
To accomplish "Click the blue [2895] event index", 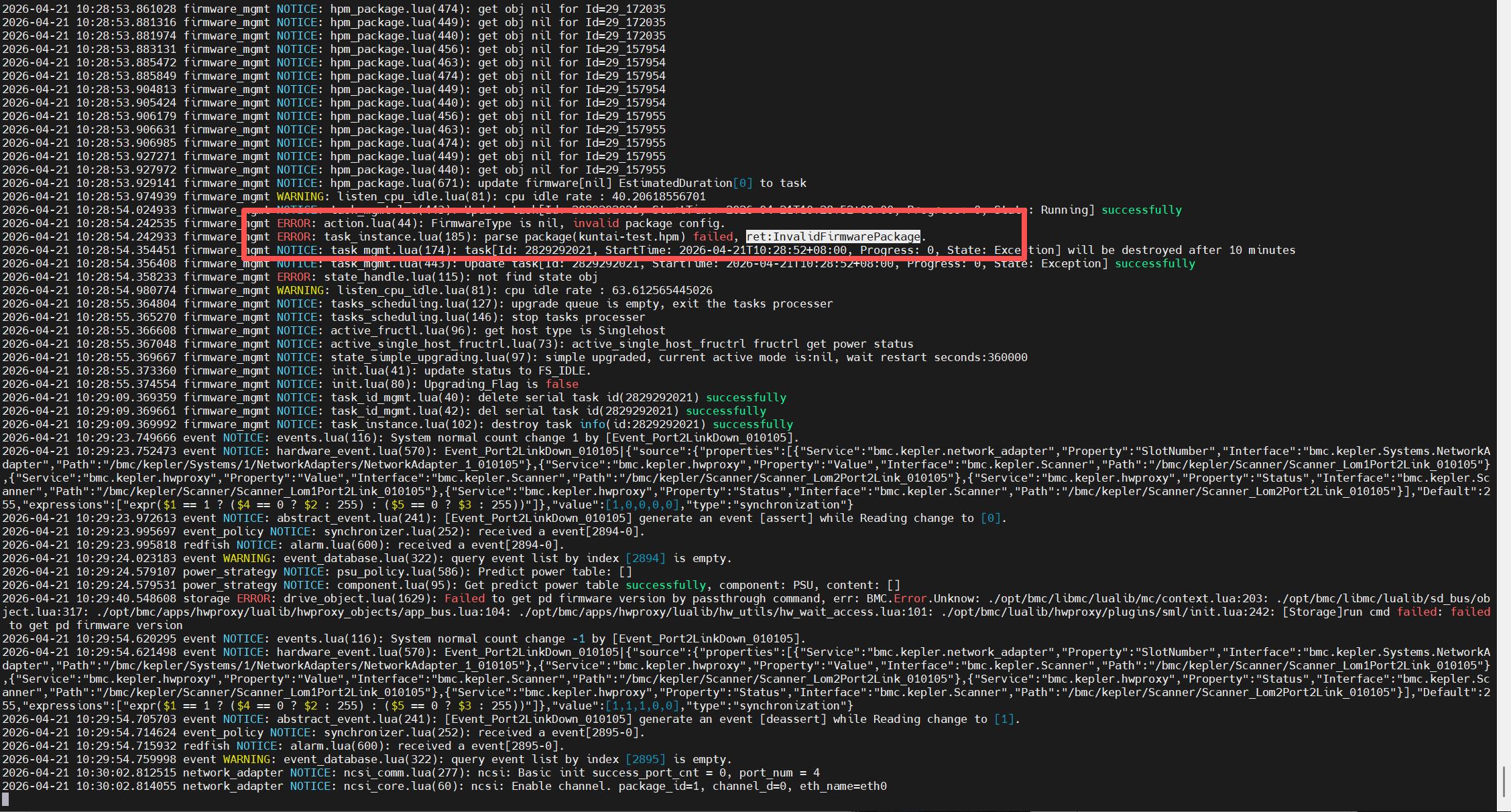I will click(x=646, y=759).
